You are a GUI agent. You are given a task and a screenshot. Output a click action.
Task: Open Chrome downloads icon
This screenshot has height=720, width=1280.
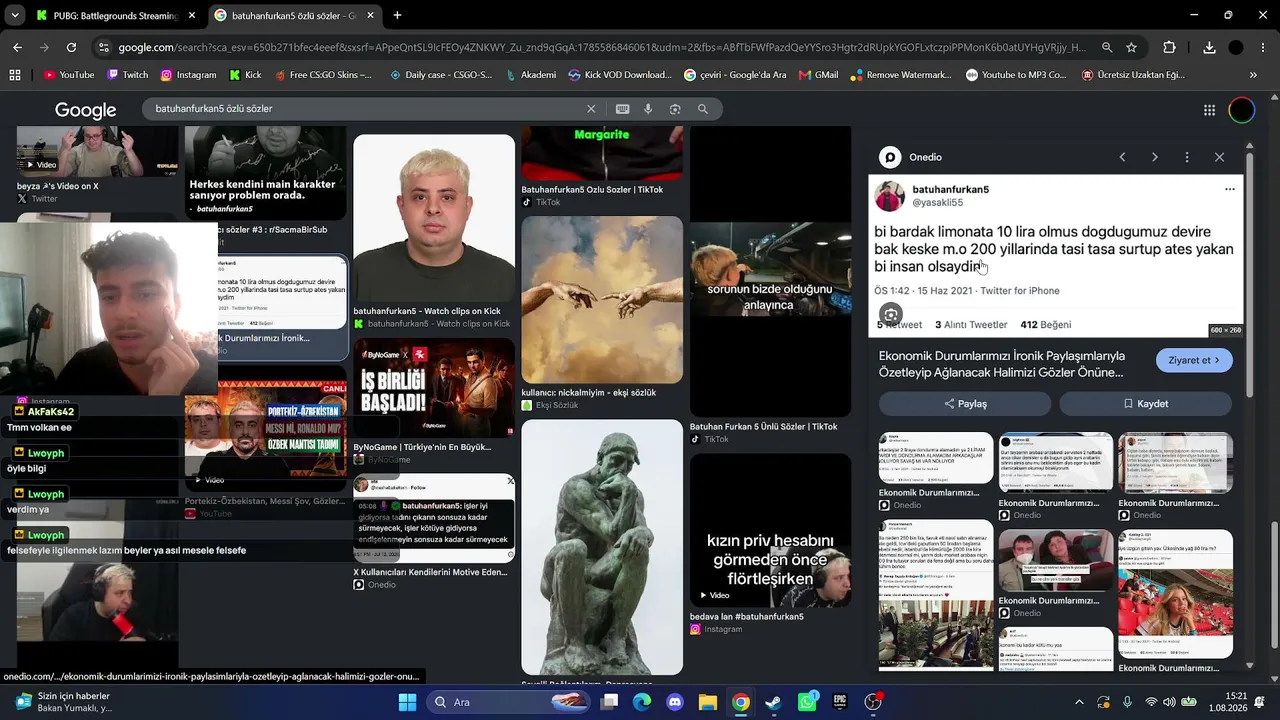pos(1209,47)
